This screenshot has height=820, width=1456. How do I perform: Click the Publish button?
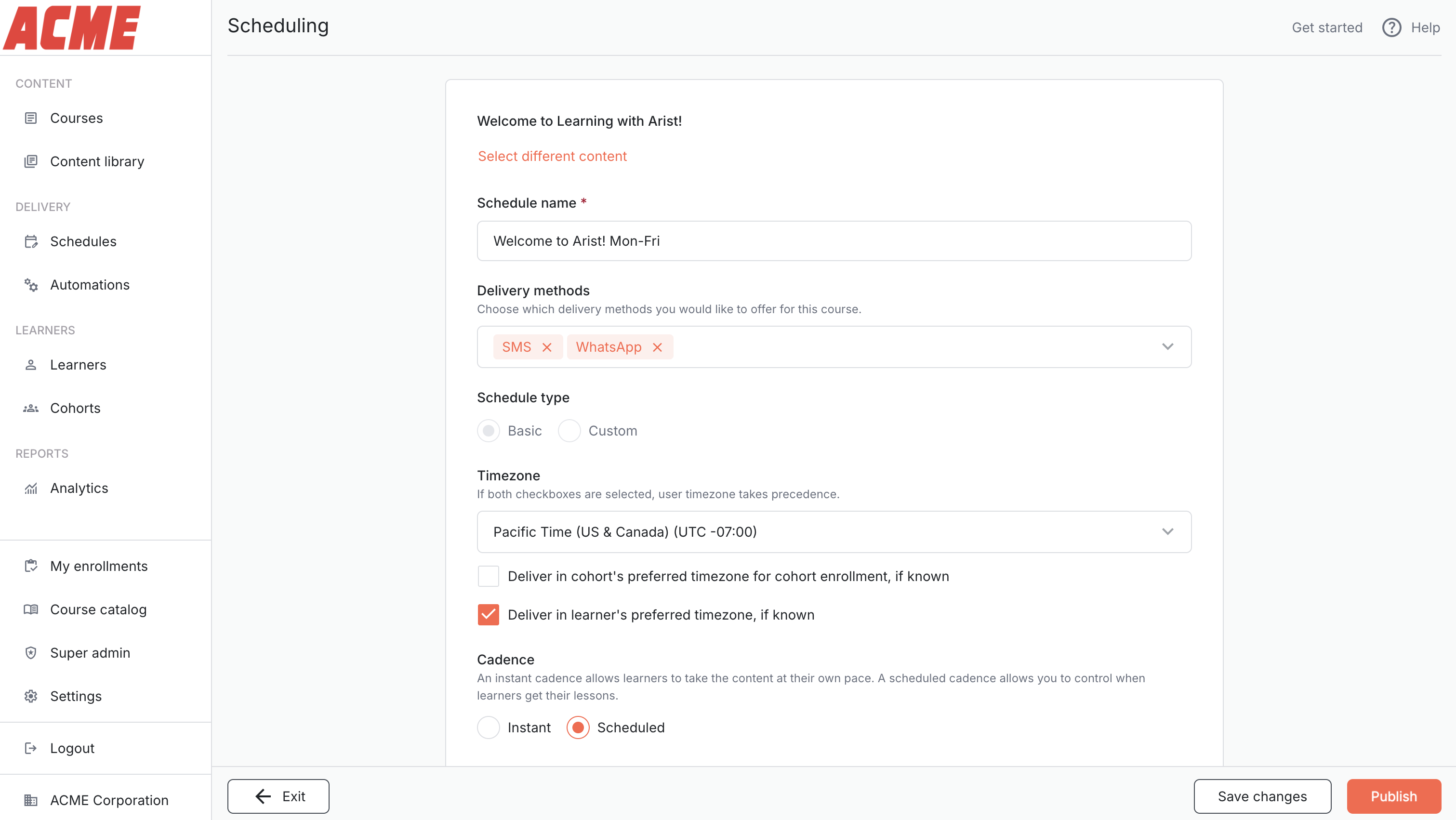pos(1394,796)
